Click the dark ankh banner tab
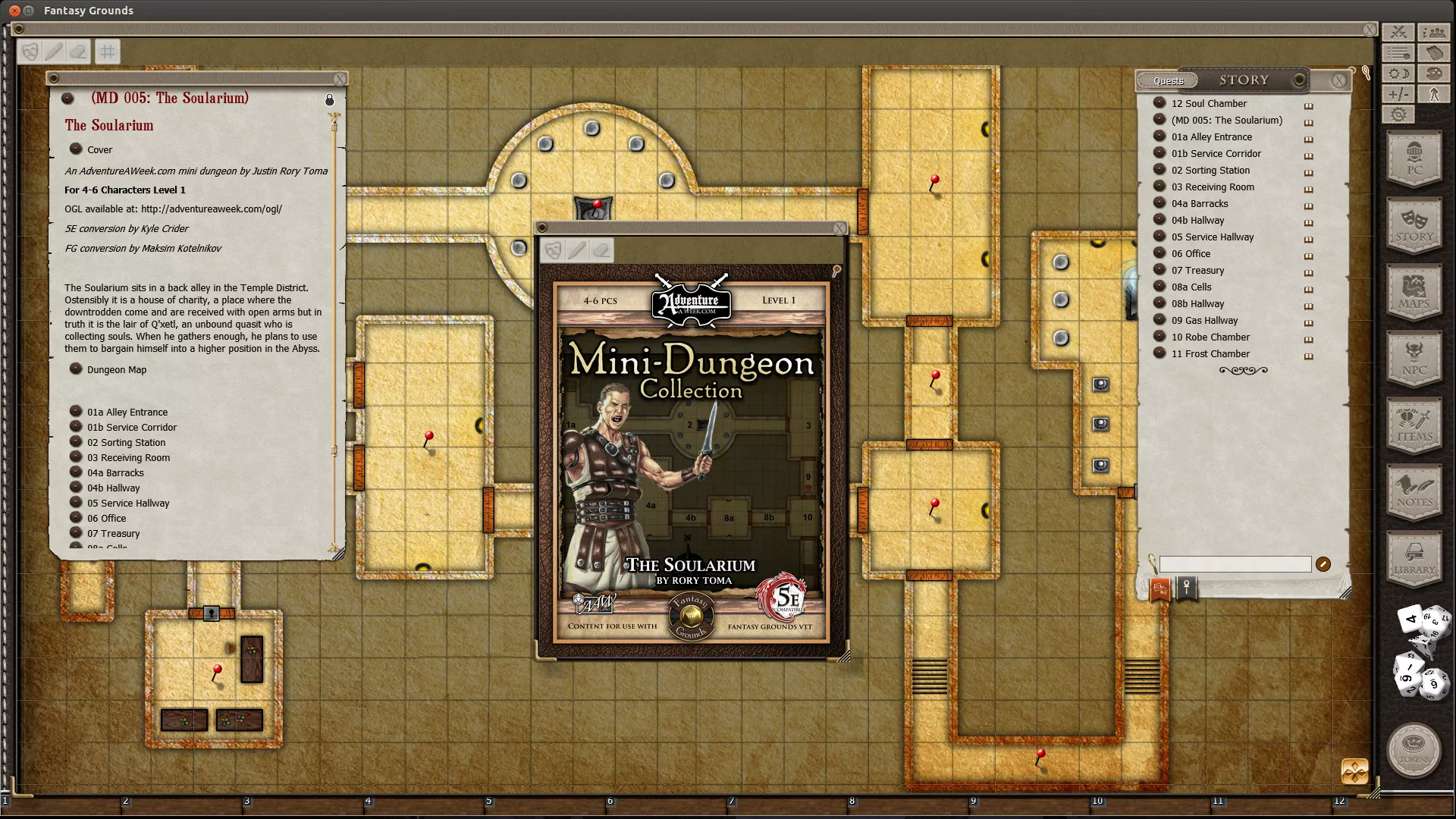This screenshot has height=819, width=1456. point(1187,588)
